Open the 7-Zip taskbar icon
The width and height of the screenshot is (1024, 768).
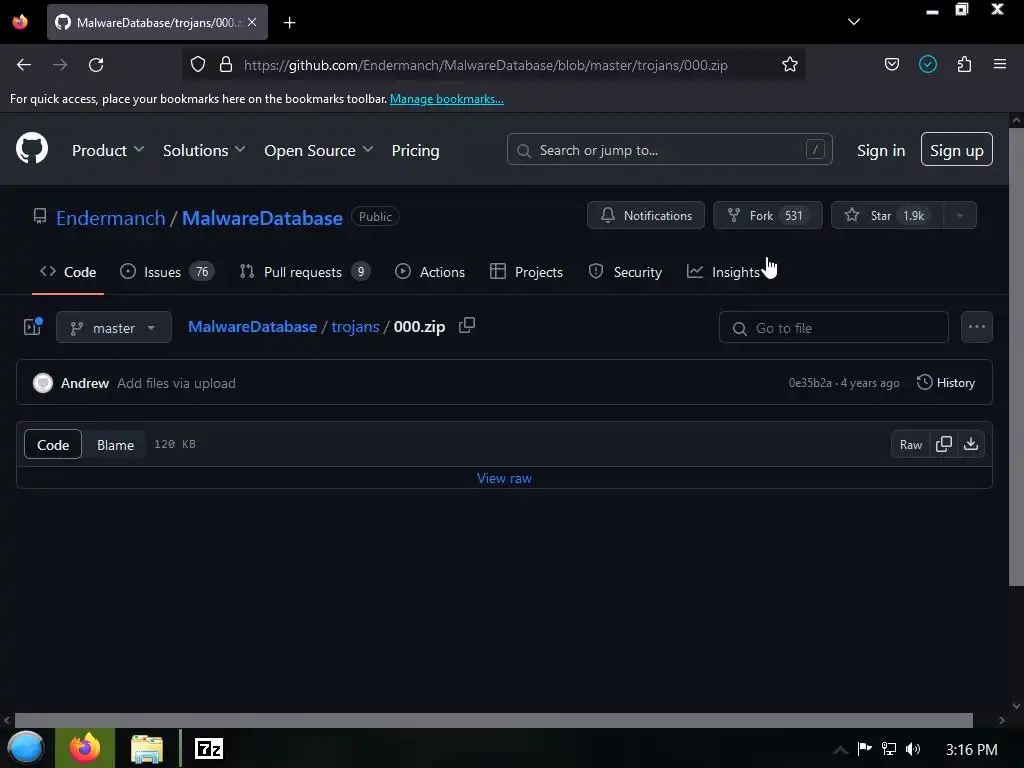(209, 748)
